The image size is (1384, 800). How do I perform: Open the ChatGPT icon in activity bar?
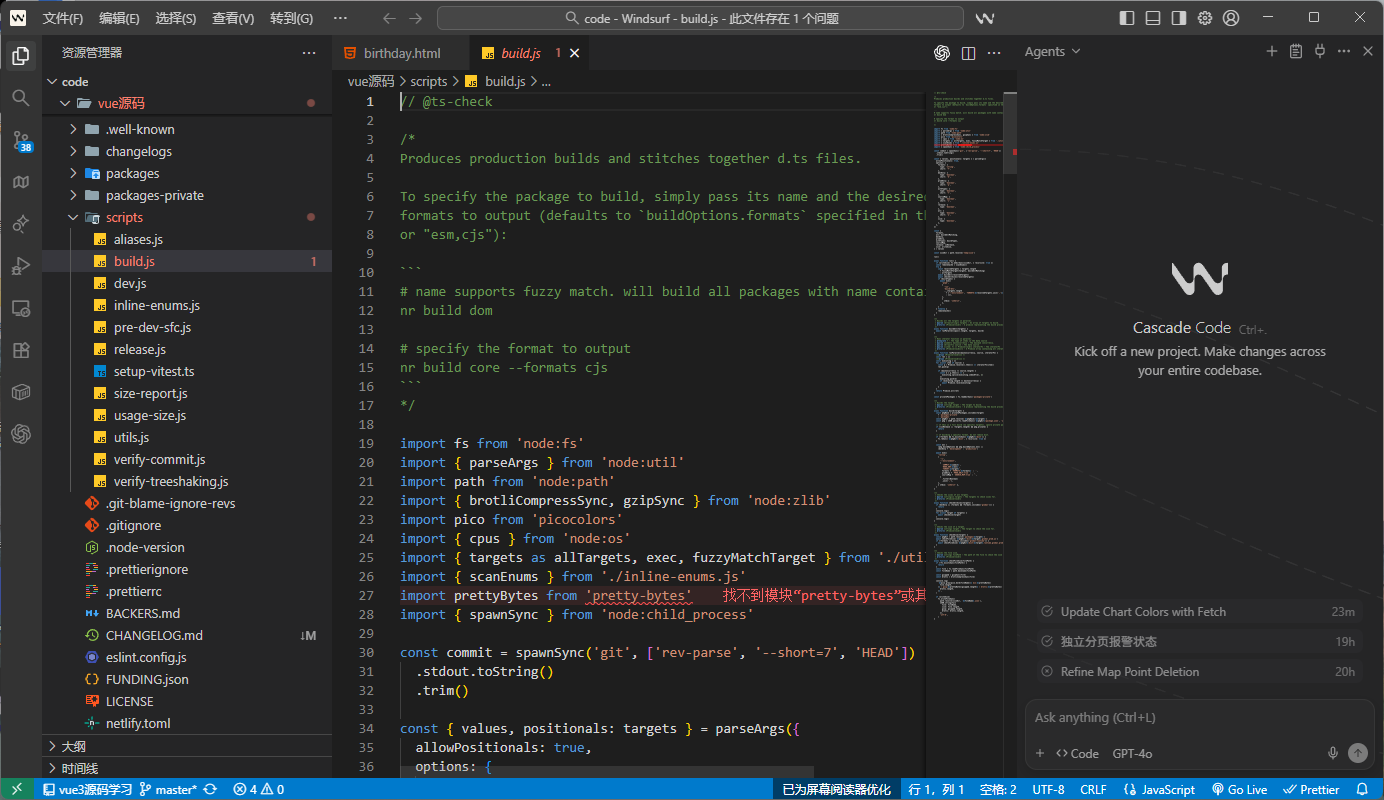tap(21, 434)
